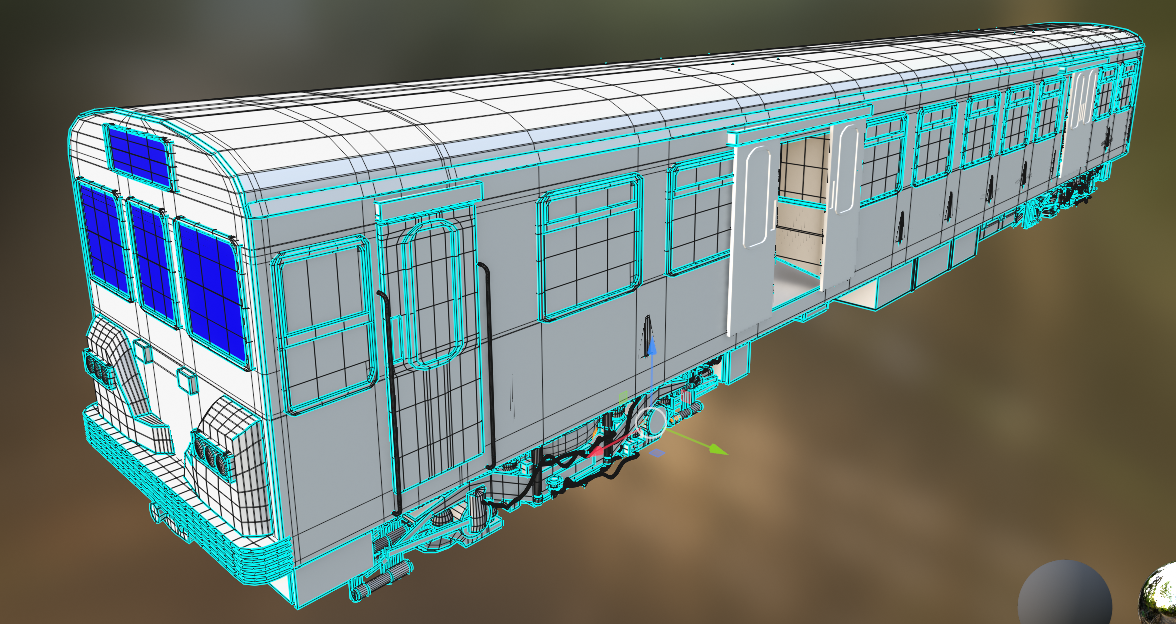Select the small green plane handle of gizmo
The width and height of the screenshot is (1176, 624).
[x=623, y=398]
